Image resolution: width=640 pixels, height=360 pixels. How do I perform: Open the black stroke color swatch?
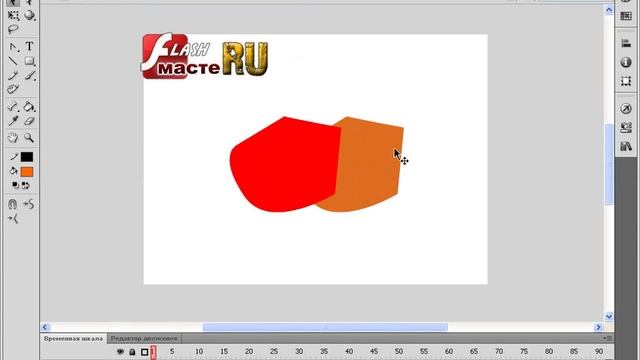coord(27,157)
